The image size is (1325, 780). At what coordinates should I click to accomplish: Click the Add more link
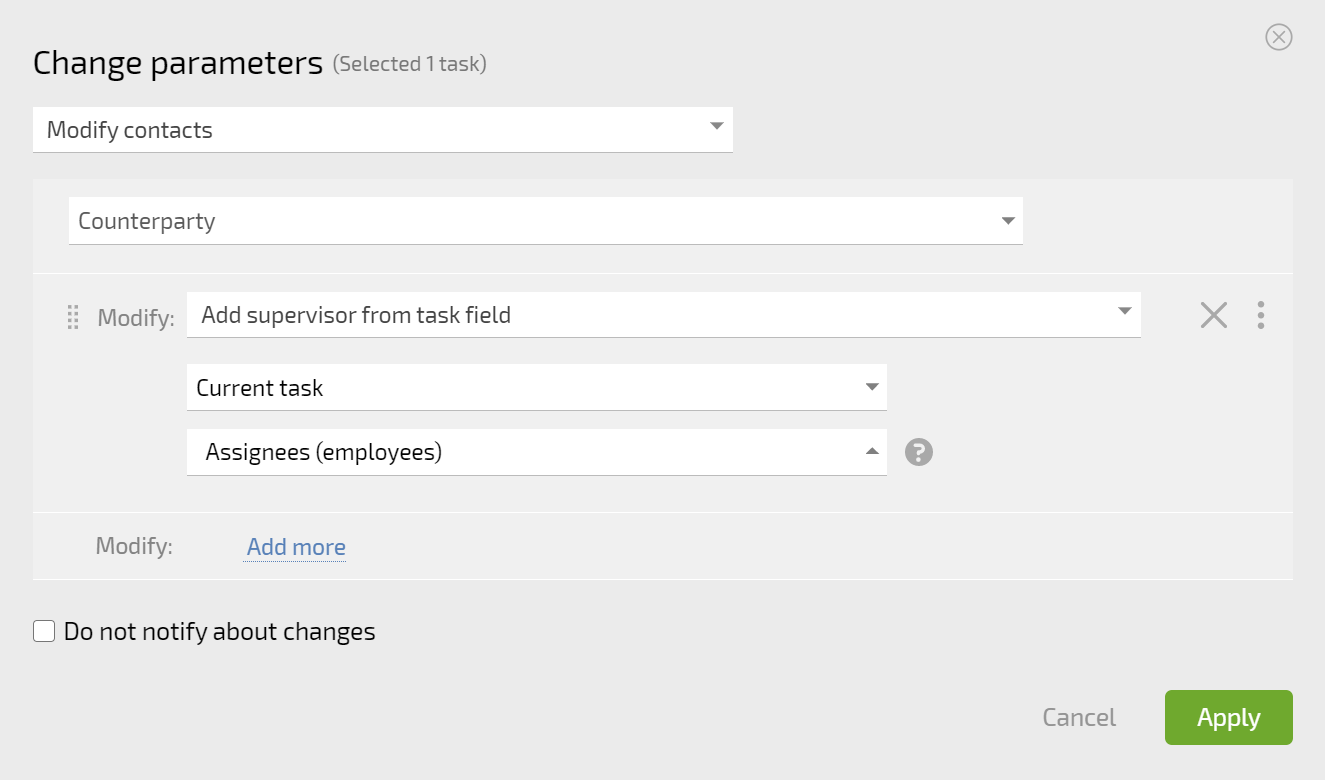coord(296,547)
